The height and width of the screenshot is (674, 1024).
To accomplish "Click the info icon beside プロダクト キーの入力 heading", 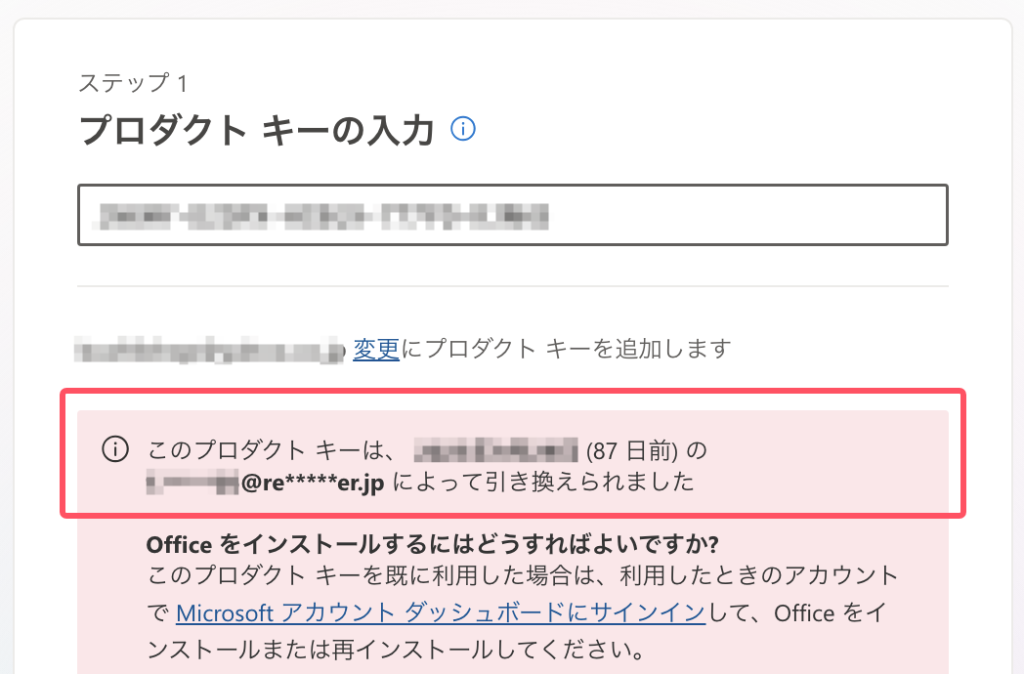I will coord(463,130).
